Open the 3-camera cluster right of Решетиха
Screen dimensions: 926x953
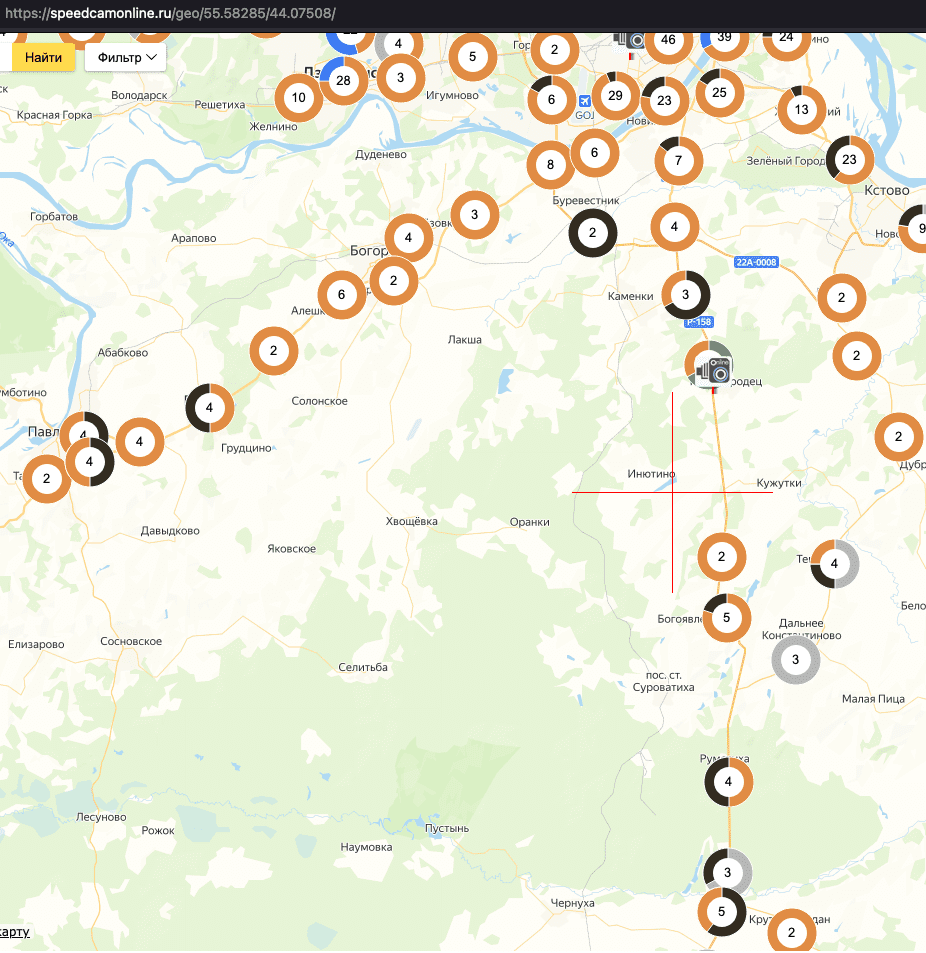coord(400,78)
